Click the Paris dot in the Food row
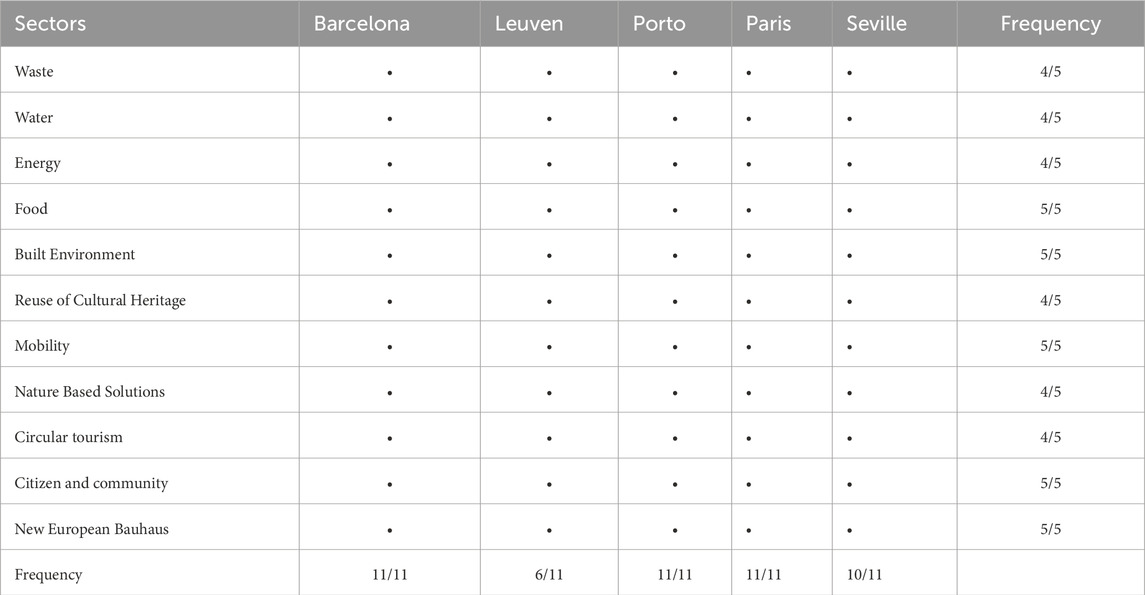 pos(749,210)
